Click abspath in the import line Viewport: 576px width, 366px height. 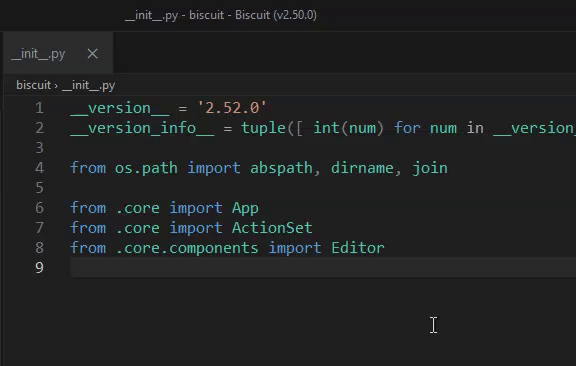281,168
